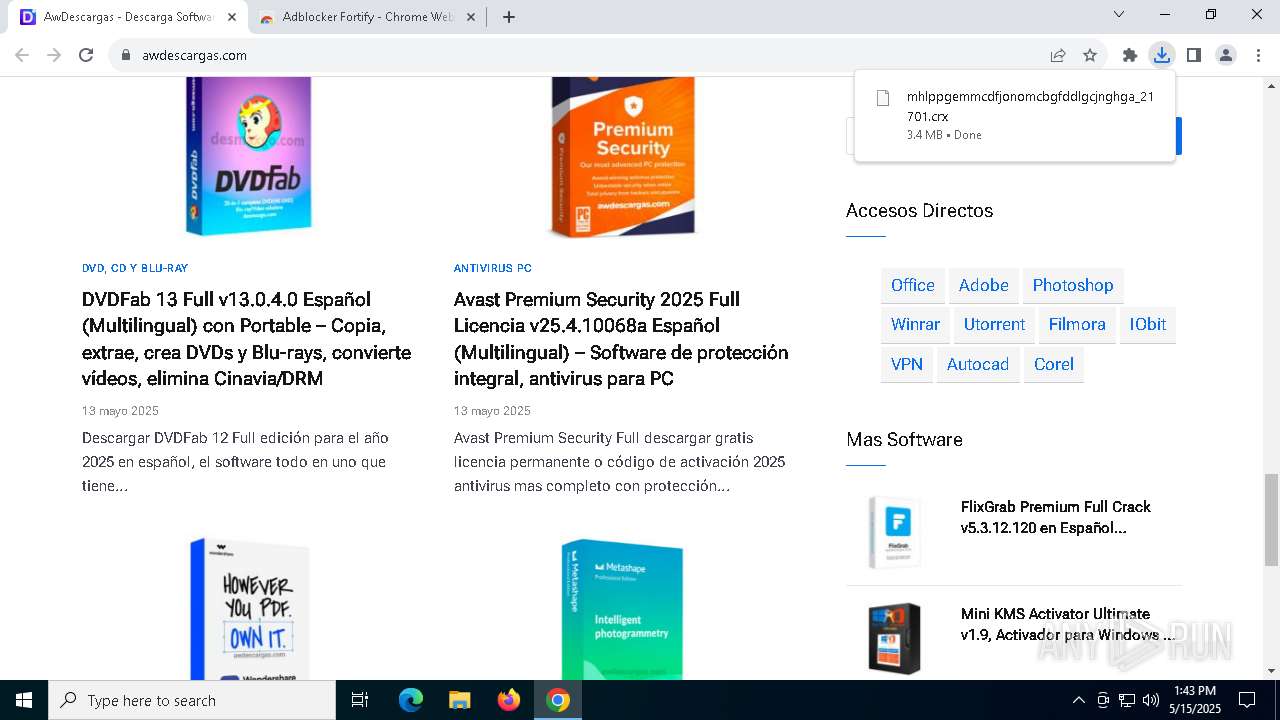
Task: Open a new browser tab
Action: coord(508,17)
